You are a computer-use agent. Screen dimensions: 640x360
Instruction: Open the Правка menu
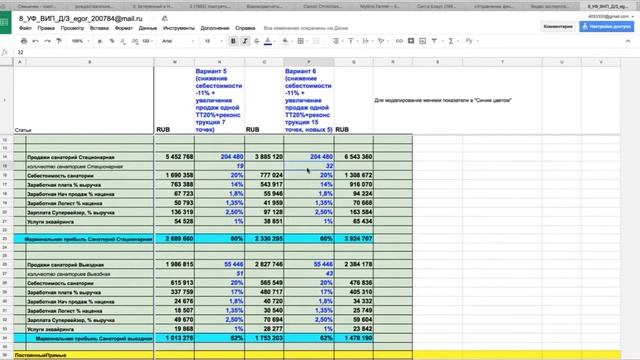pyautogui.click(x=46, y=28)
